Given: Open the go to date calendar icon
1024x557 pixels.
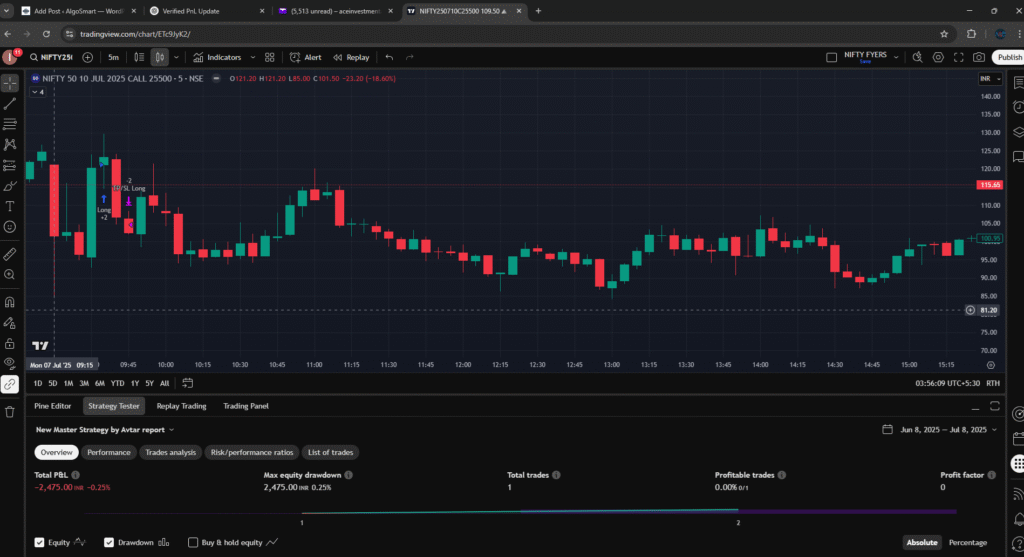Looking at the screenshot, I should pyautogui.click(x=187, y=383).
